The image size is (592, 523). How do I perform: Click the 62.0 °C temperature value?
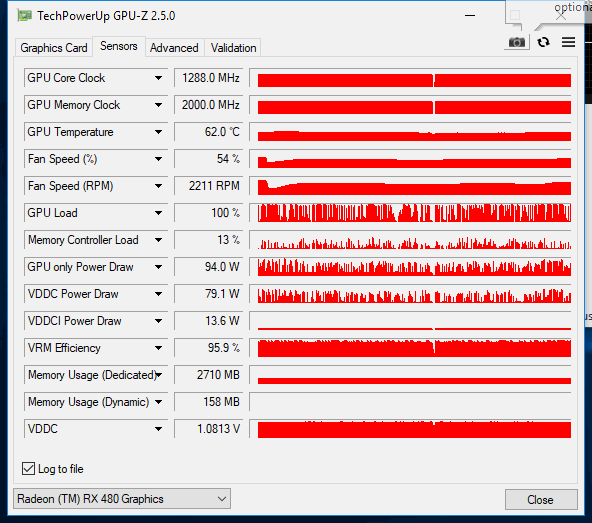coord(208,132)
